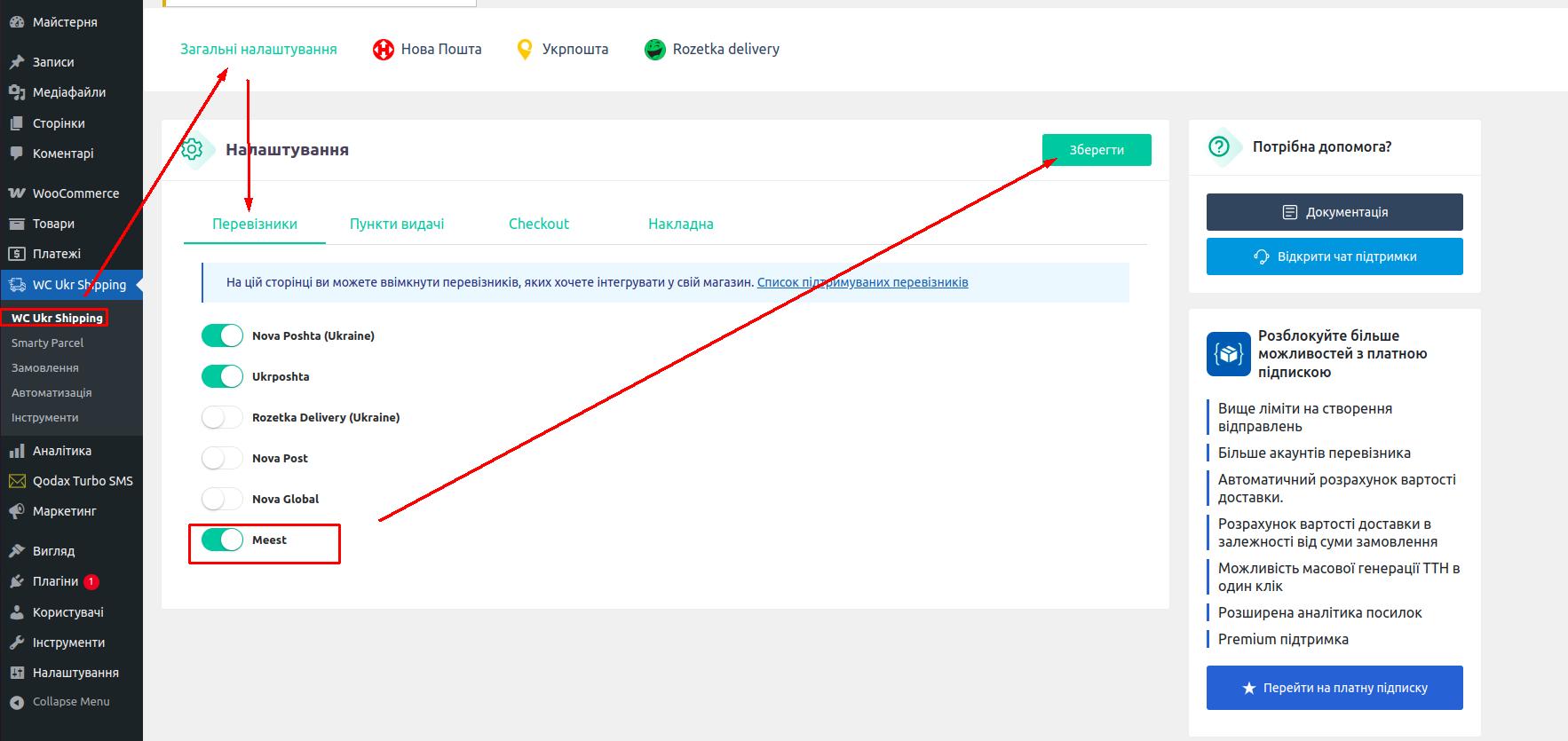This screenshot has width=1568, height=741.
Task: Turn off the Meest carrier toggle
Action: [x=222, y=540]
